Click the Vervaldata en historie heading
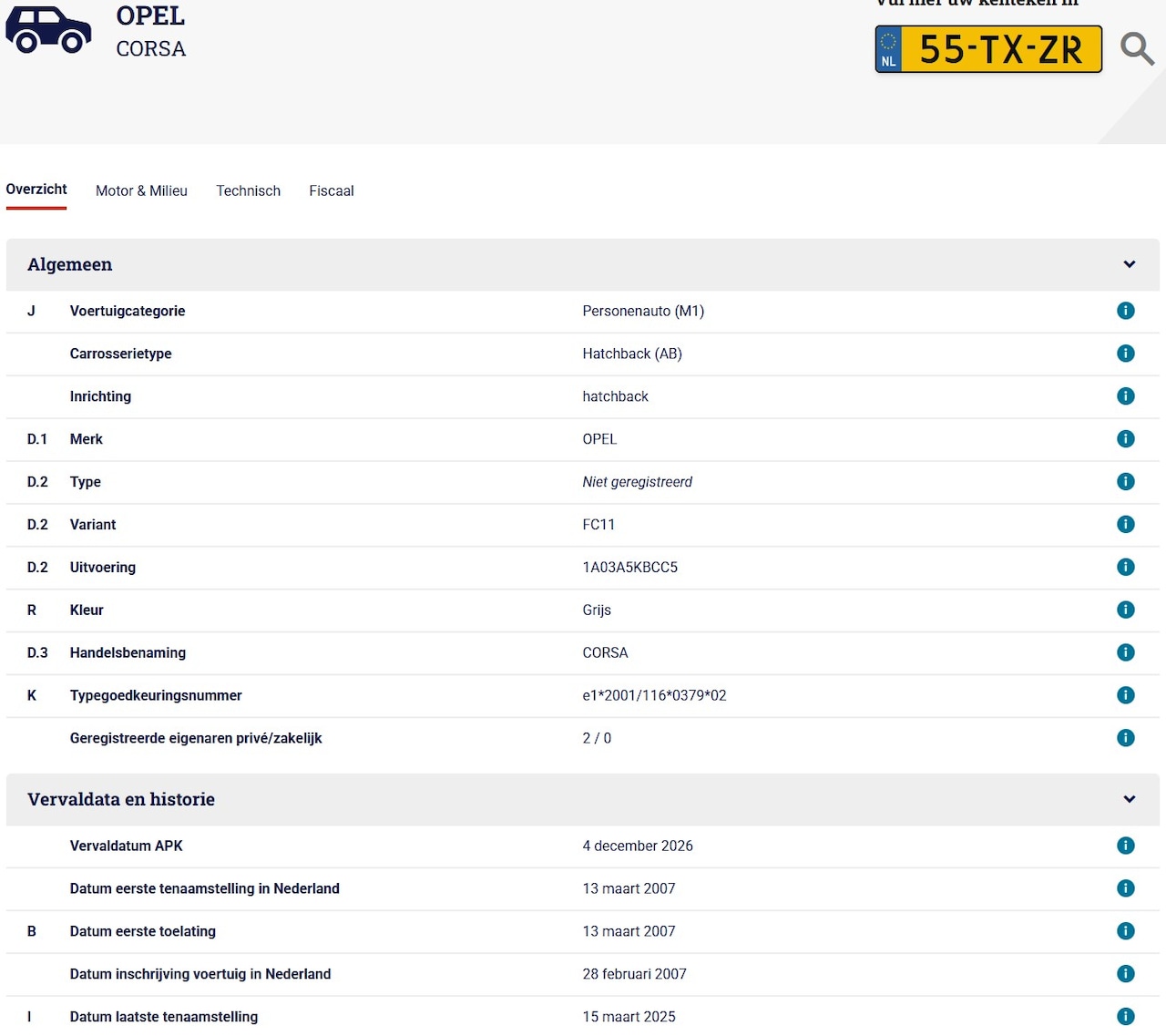The width and height of the screenshot is (1166, 1036). tap(121, 799)
